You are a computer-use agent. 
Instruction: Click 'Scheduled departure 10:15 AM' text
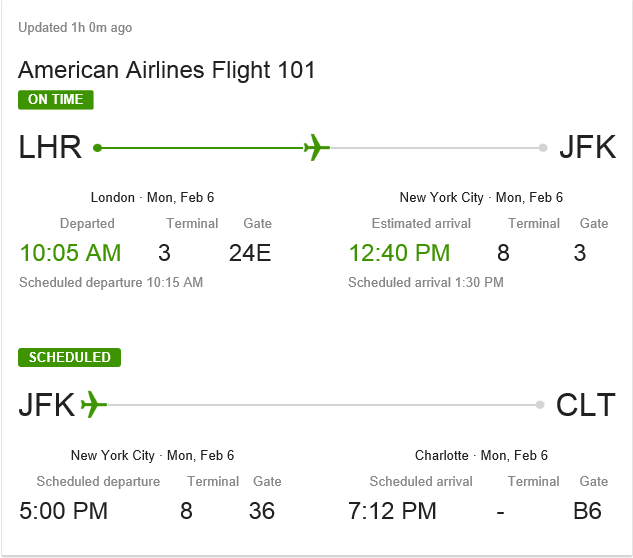click(111, 282)
